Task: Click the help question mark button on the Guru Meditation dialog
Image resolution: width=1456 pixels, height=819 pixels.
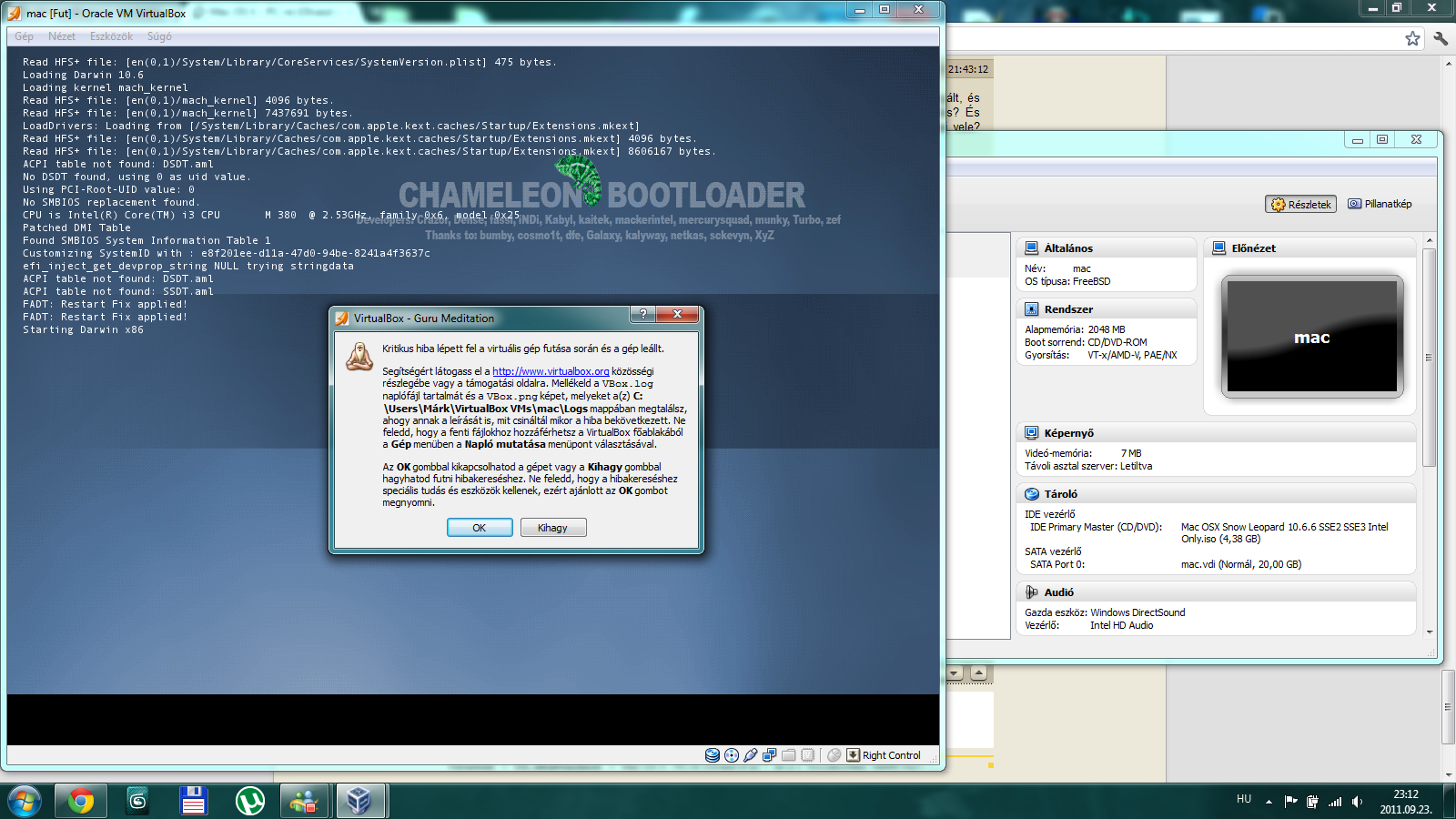Action: pyautogui.click(x=642, y=314)
